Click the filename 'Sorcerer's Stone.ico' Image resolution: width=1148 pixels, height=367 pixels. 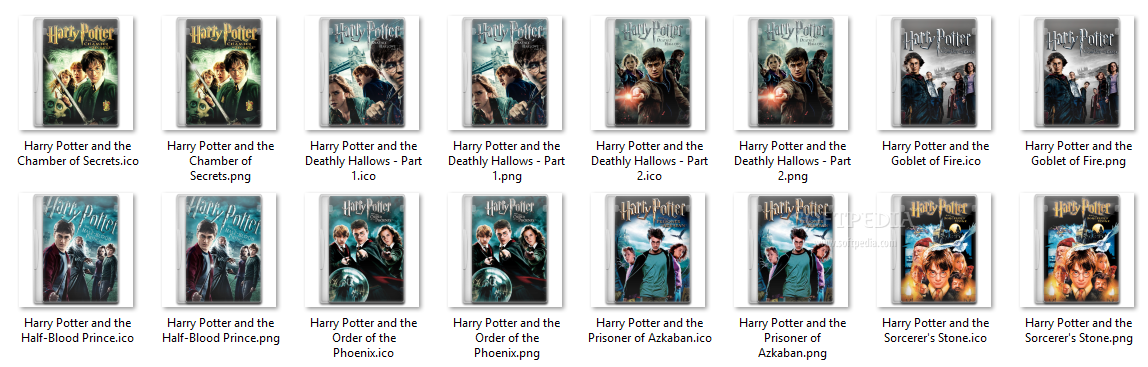tap(936, 330)
